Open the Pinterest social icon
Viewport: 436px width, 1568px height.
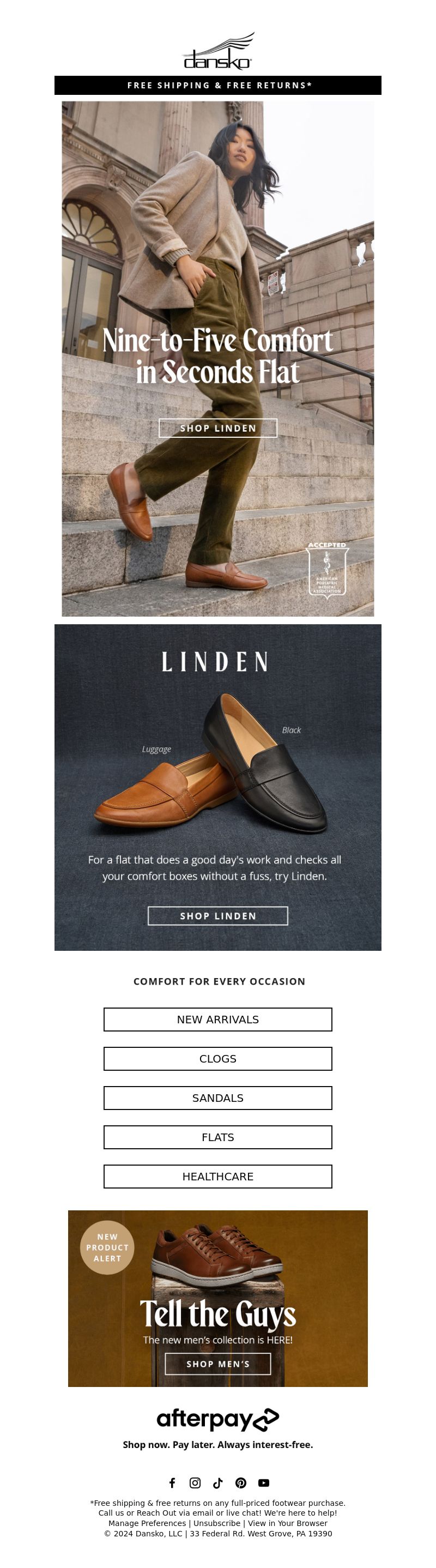241,1482
